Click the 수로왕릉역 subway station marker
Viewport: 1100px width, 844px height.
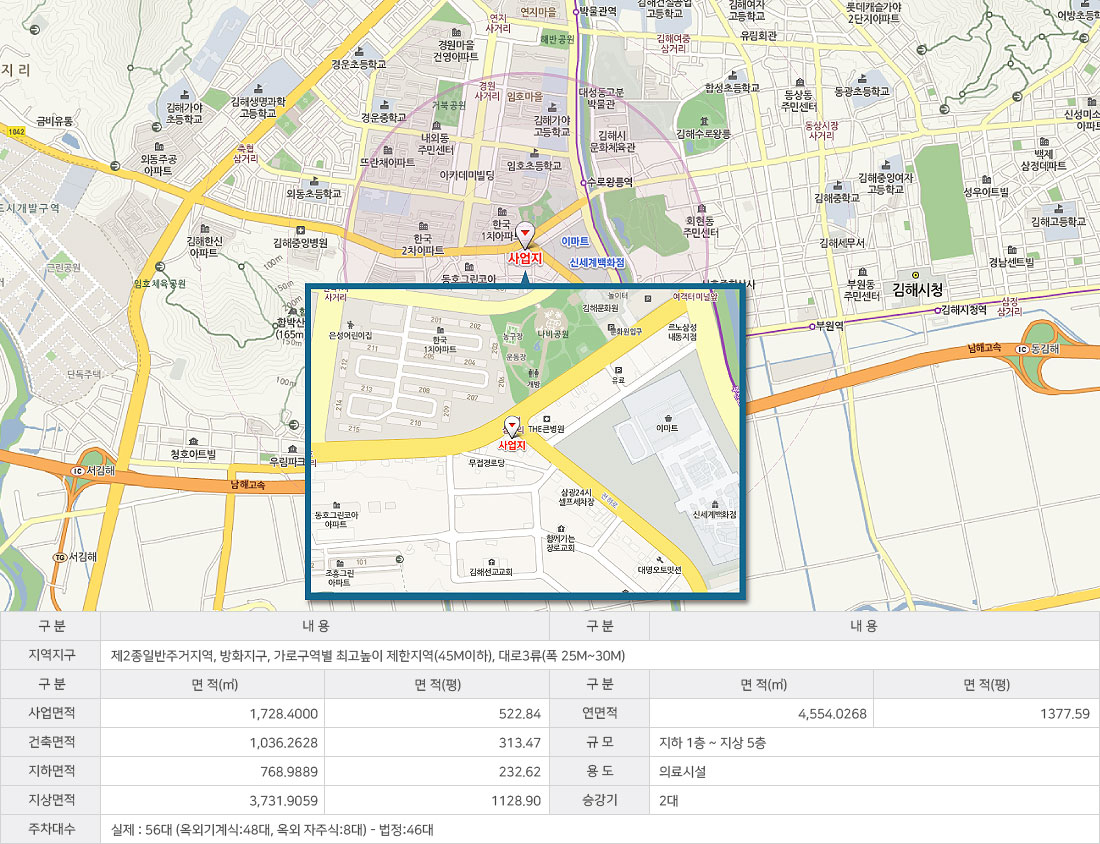point(582,183)
